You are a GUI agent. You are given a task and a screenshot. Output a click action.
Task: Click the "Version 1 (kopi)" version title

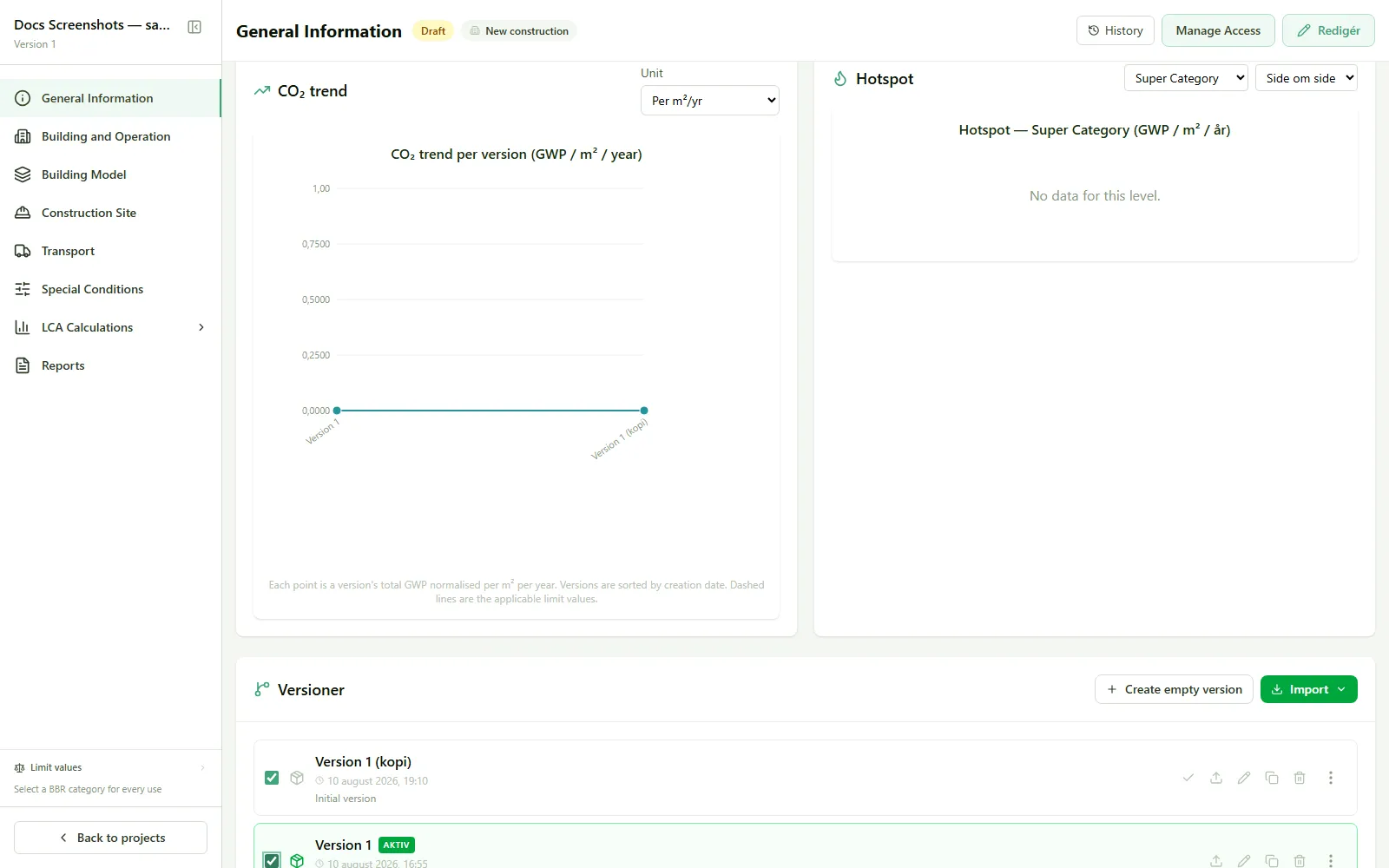pos(363,761)
